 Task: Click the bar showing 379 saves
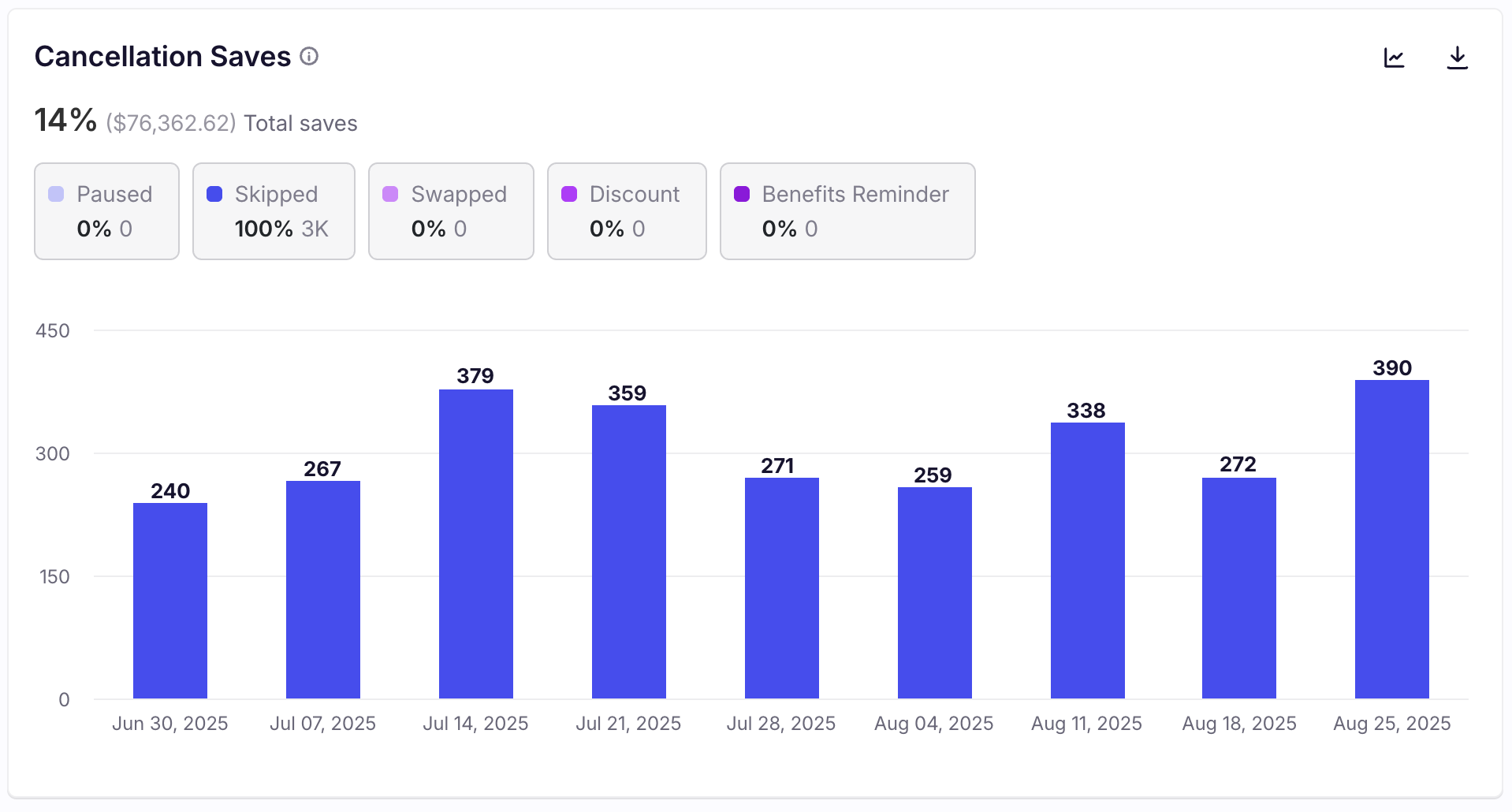point(476,543)
